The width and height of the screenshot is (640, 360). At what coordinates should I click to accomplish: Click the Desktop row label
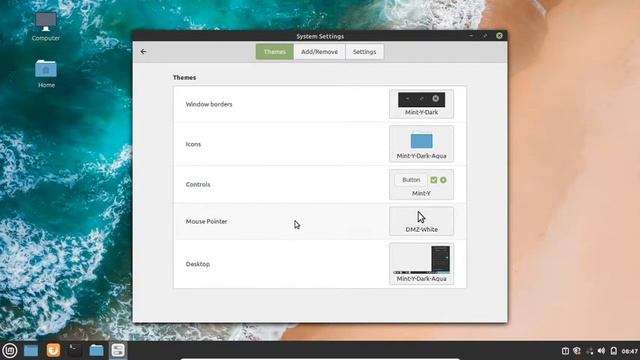198,264
